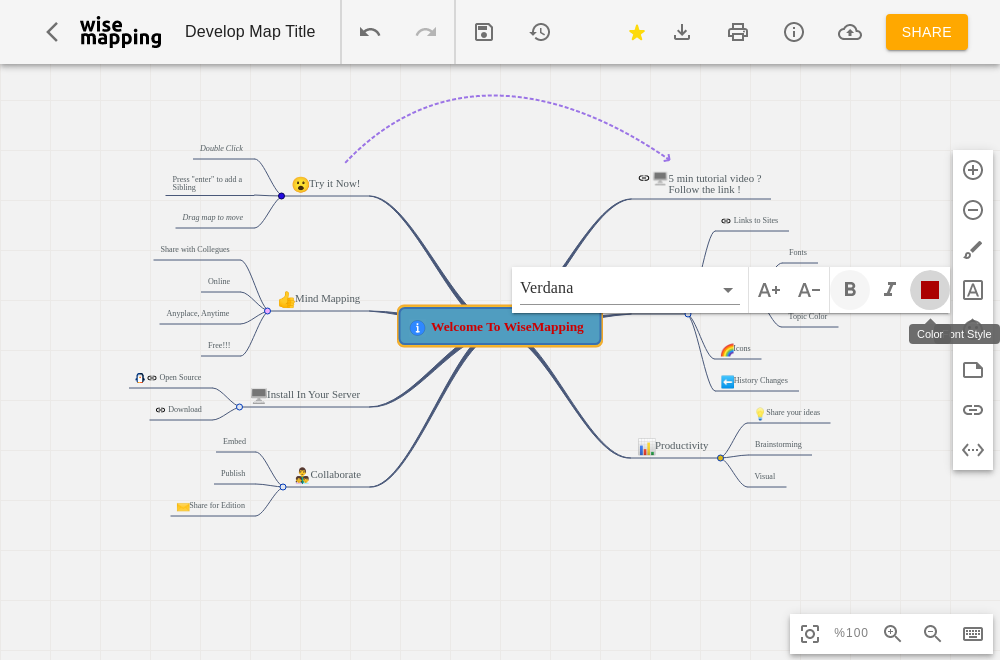Delete topic with the minus circle icon
This screenshot has height=660, width=1000.
973,210
